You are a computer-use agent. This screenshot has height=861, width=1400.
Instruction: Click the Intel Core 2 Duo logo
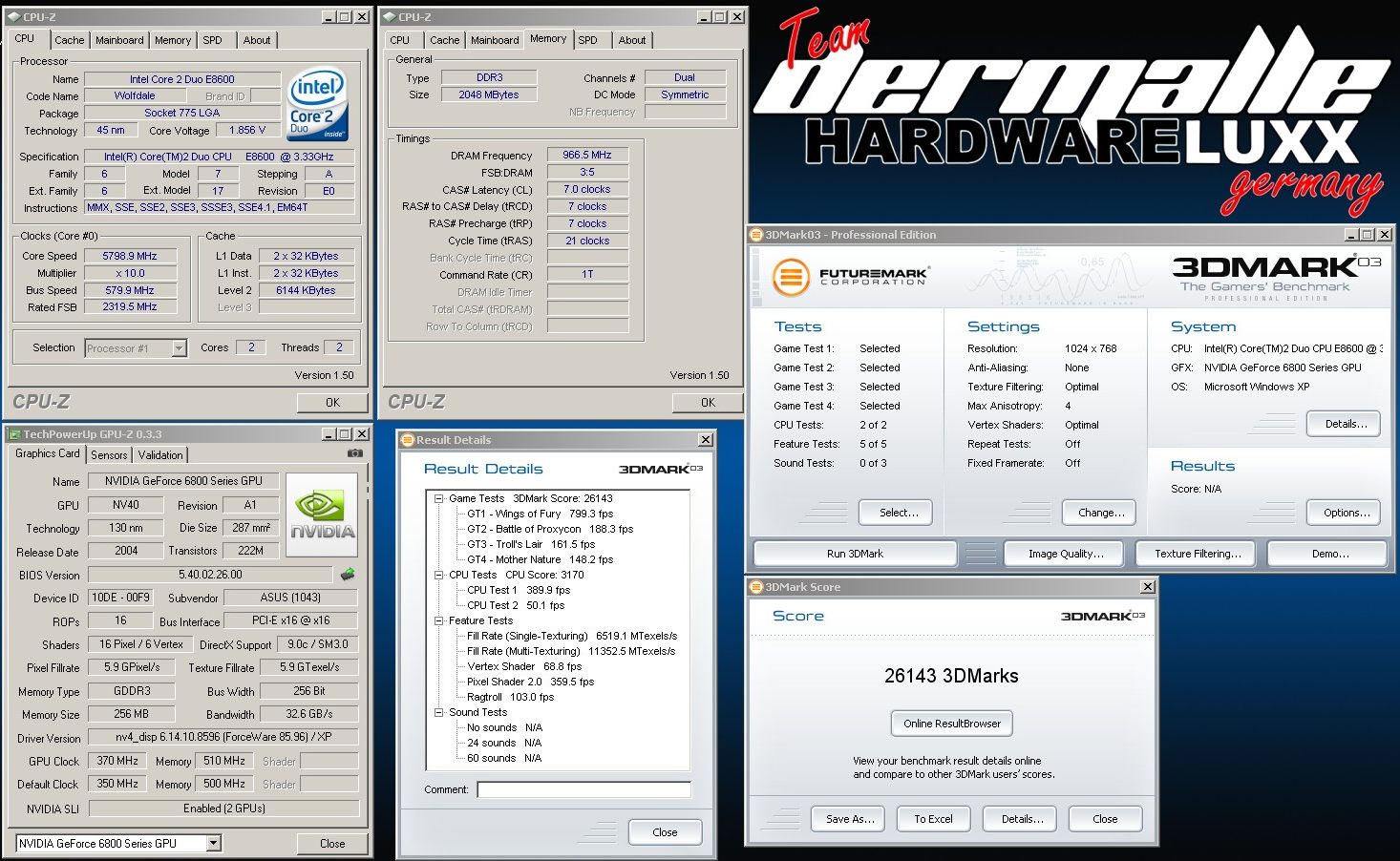point(318,104)
